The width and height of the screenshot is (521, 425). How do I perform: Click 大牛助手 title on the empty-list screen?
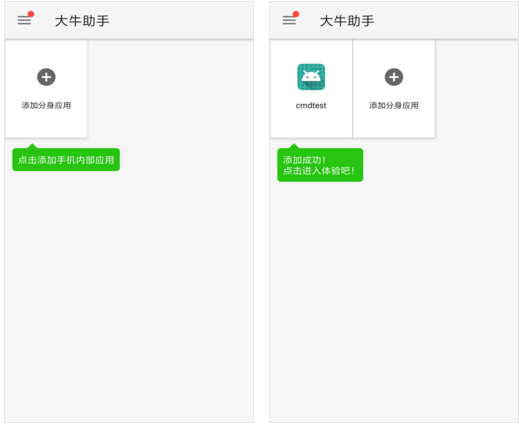coord(82,21)
